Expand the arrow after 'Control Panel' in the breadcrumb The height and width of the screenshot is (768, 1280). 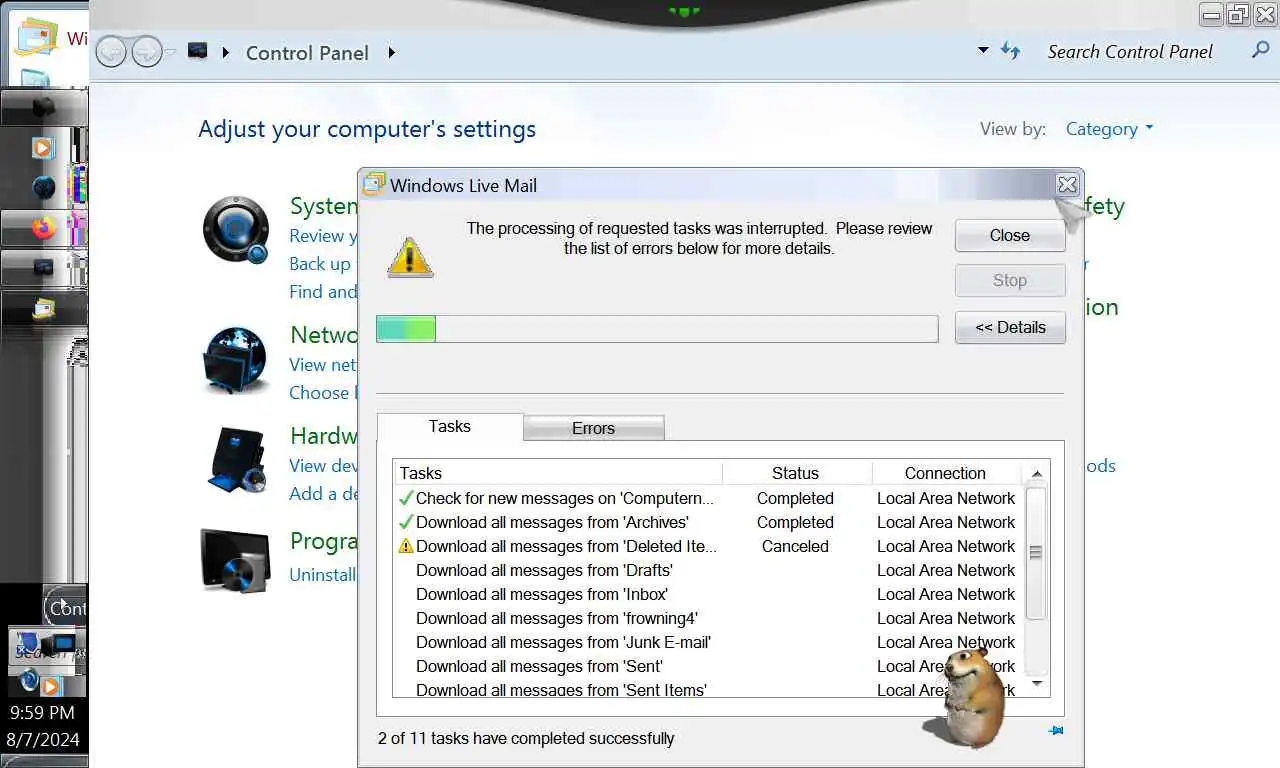[x=391, y=52]
